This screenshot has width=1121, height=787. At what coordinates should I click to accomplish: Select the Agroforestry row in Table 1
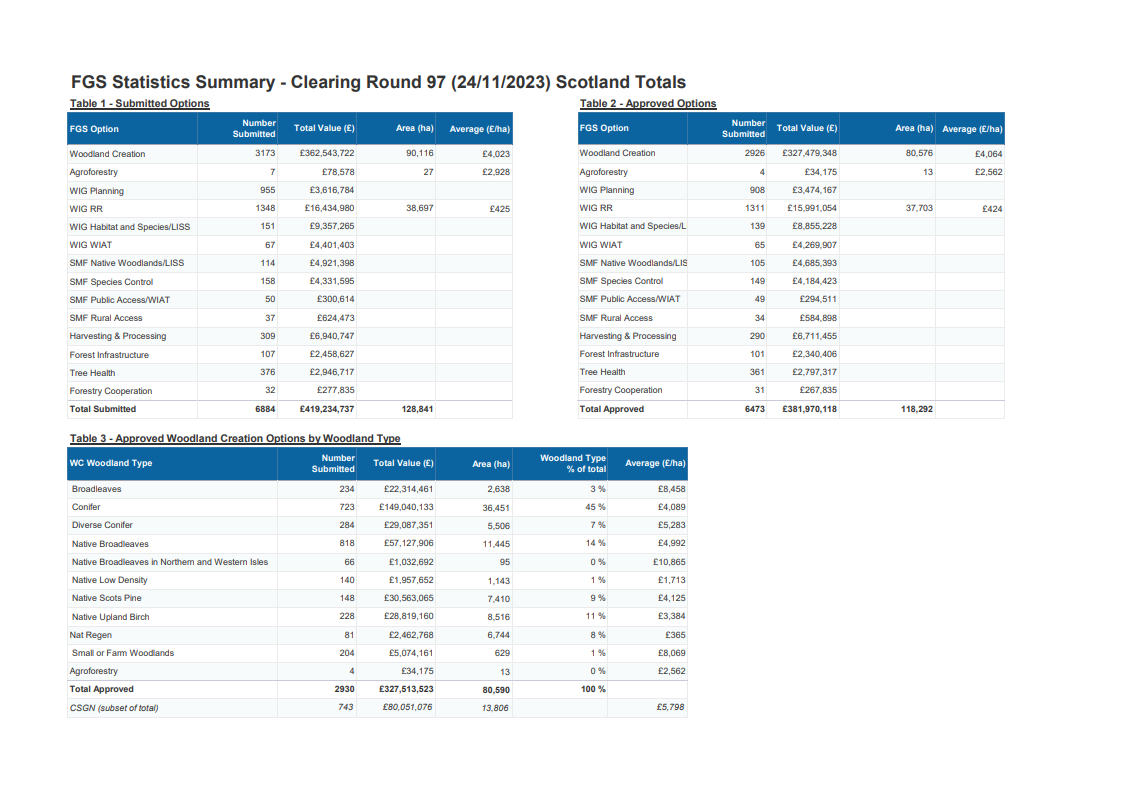94,172
